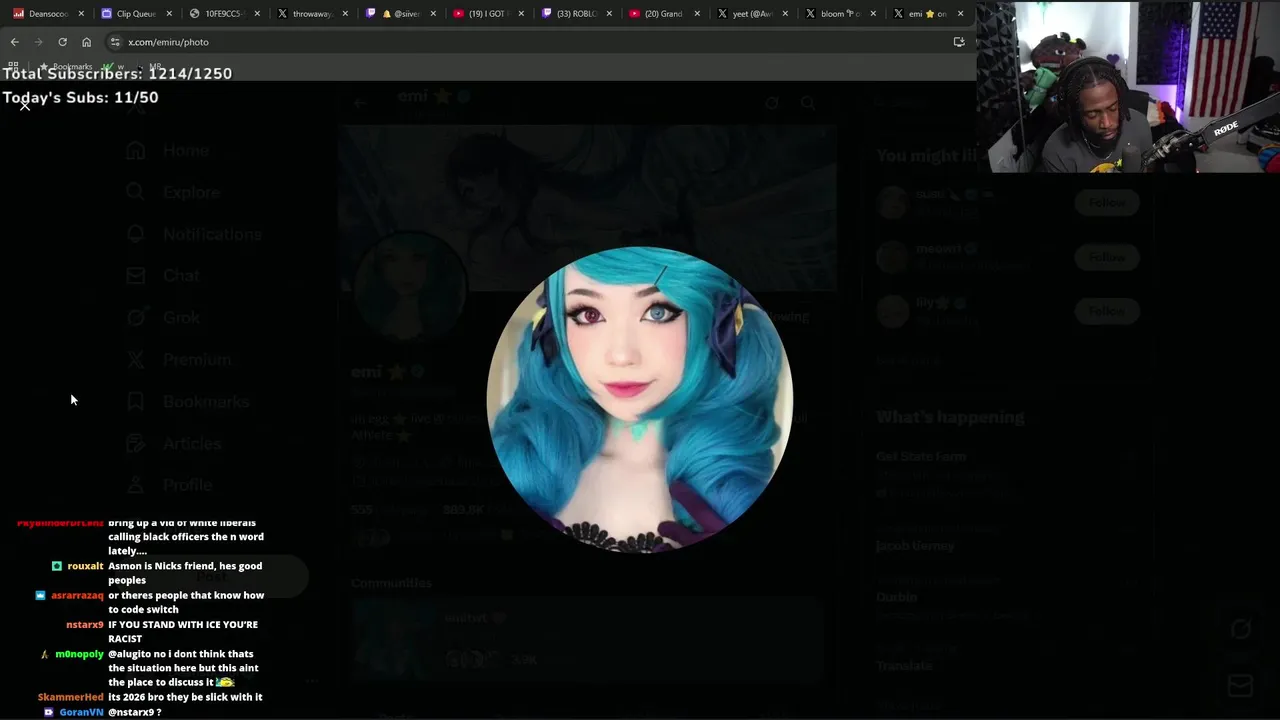Open the dimmed Home sidebar item
1280x720 pixels.
[x=168, y=151]
